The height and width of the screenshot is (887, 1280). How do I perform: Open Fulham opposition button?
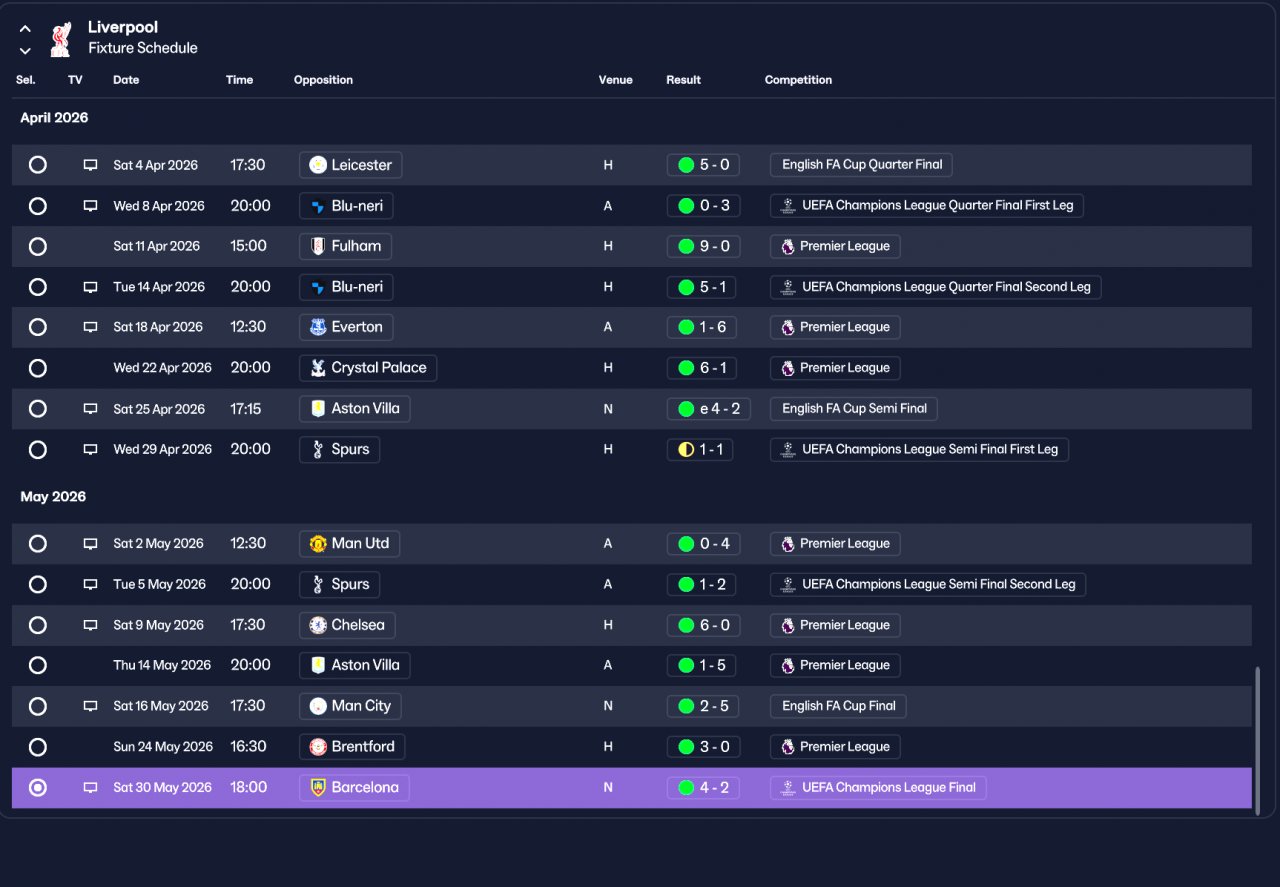click(x=346, y=246)
